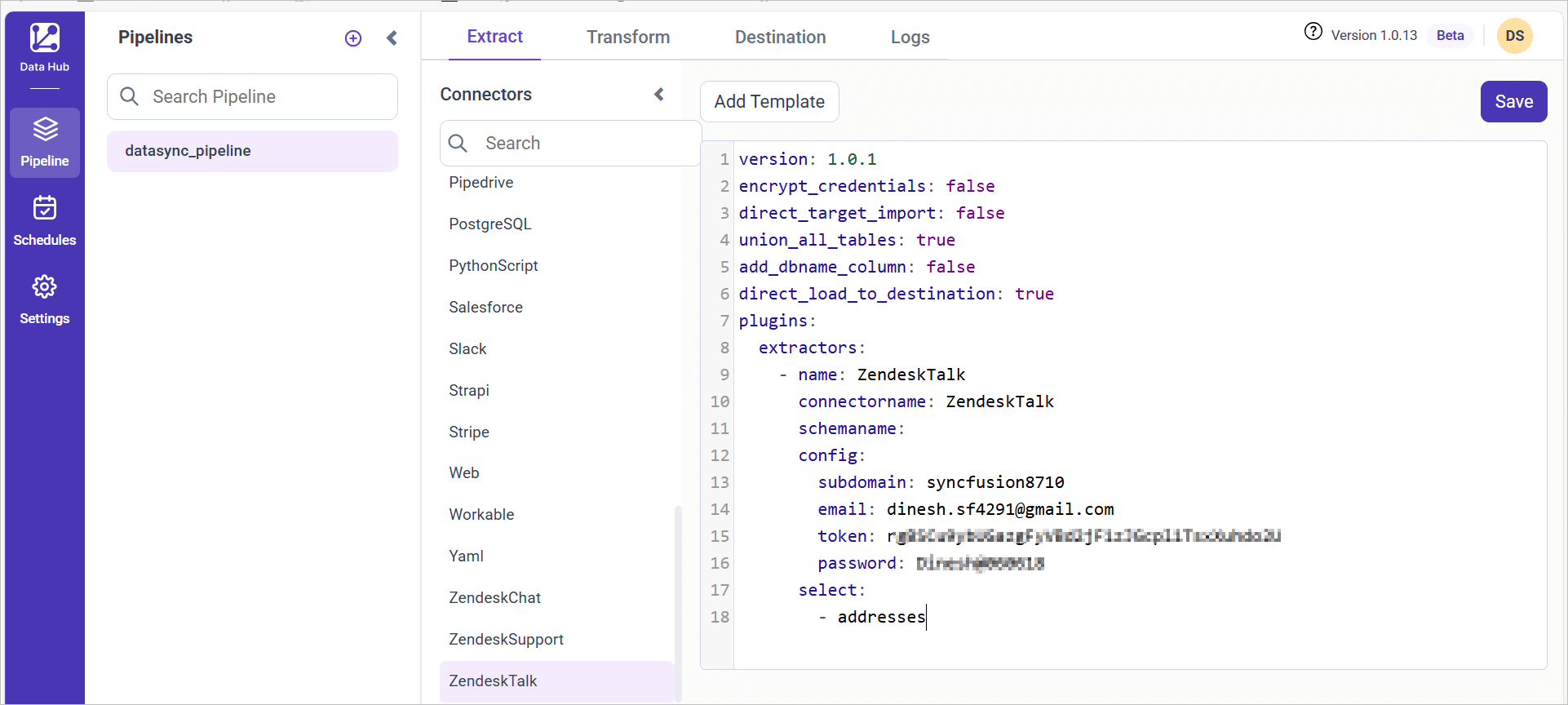Click the extractors: line in the editor
The height and width of the screenshot is (705, 1568).
point(812,348)
